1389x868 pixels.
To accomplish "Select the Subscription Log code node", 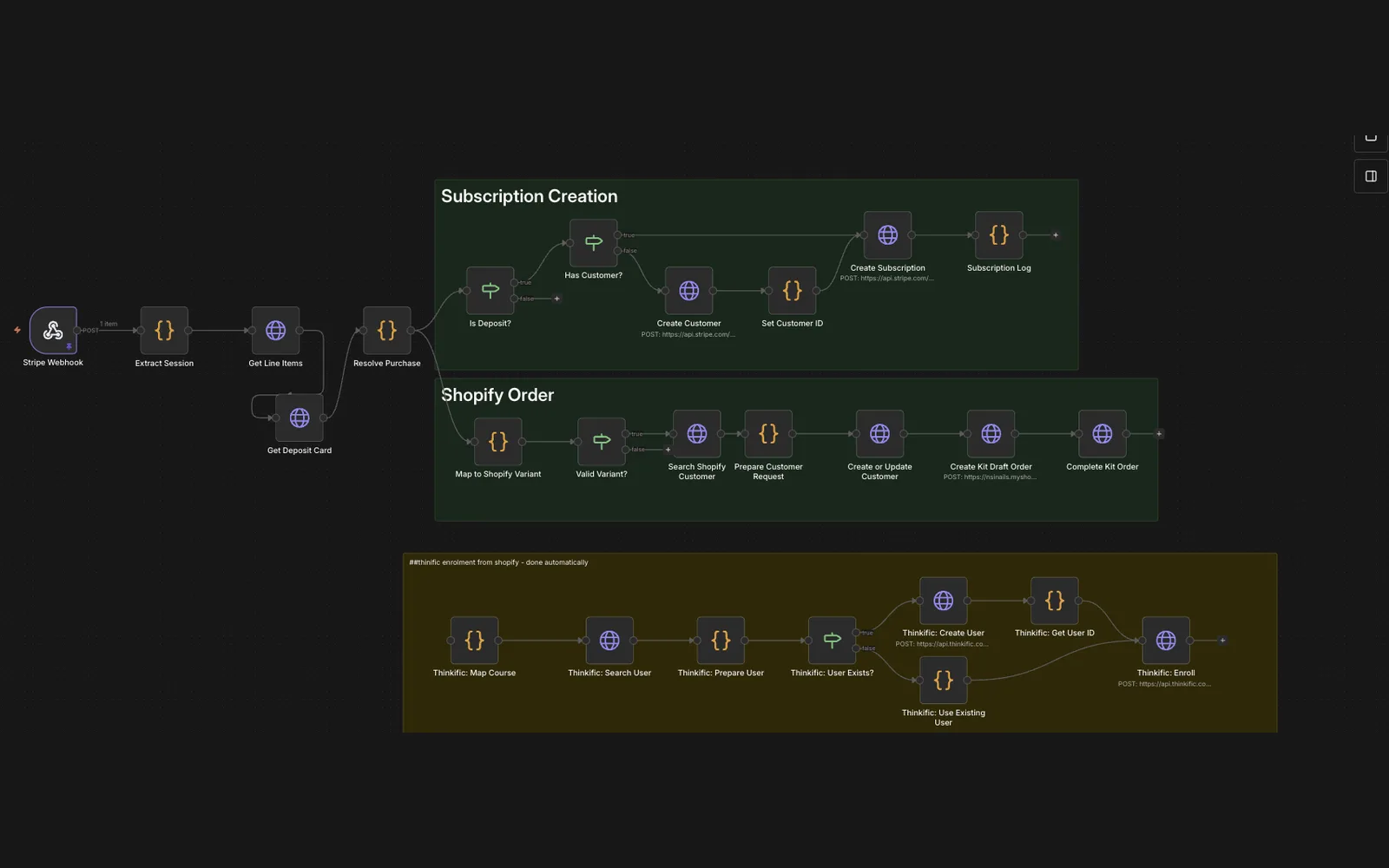I will [x=998, y=235].
